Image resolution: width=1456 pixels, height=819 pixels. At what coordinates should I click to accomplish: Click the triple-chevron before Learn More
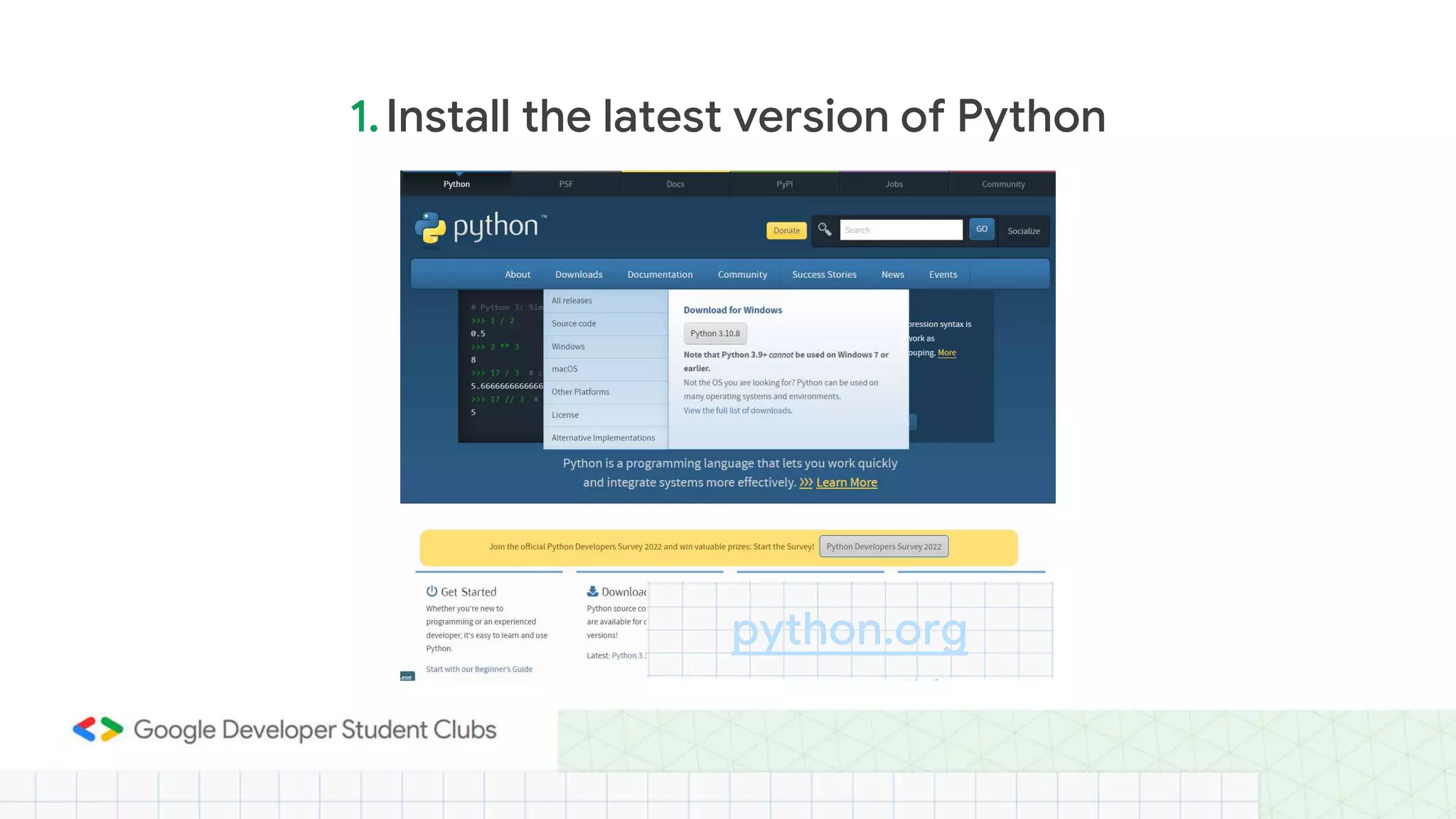tap(805, 483)
